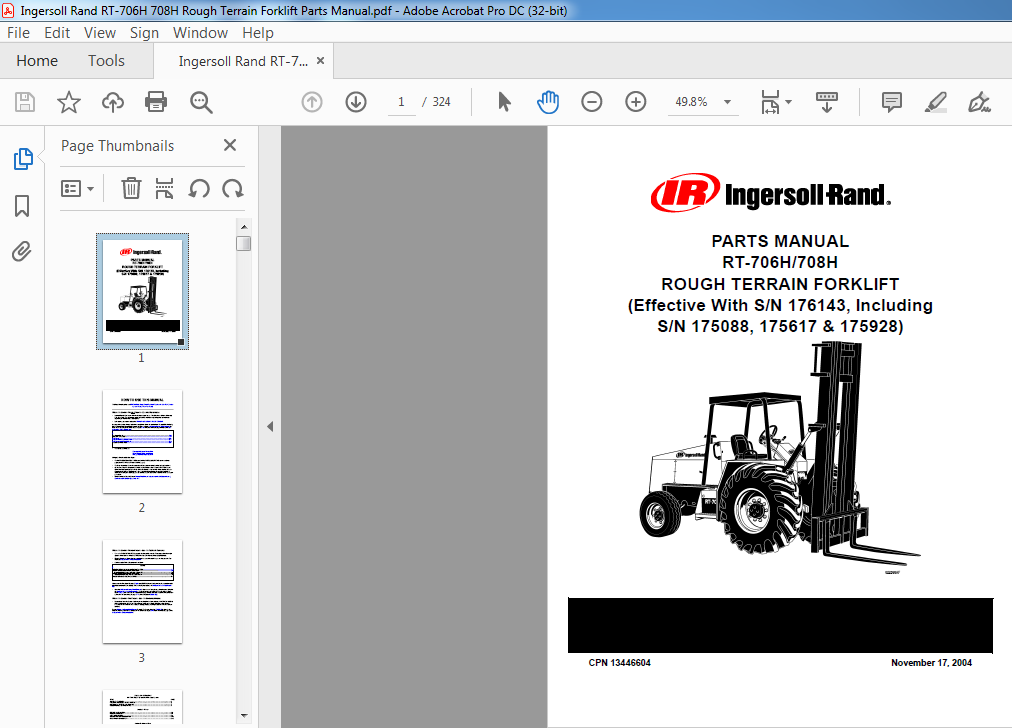
Task: Print the document using printer icon
Action: [x=156, y=102]
